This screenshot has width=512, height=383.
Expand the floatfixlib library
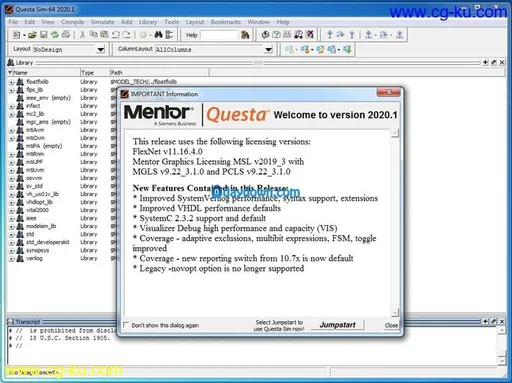click(11, 82)
